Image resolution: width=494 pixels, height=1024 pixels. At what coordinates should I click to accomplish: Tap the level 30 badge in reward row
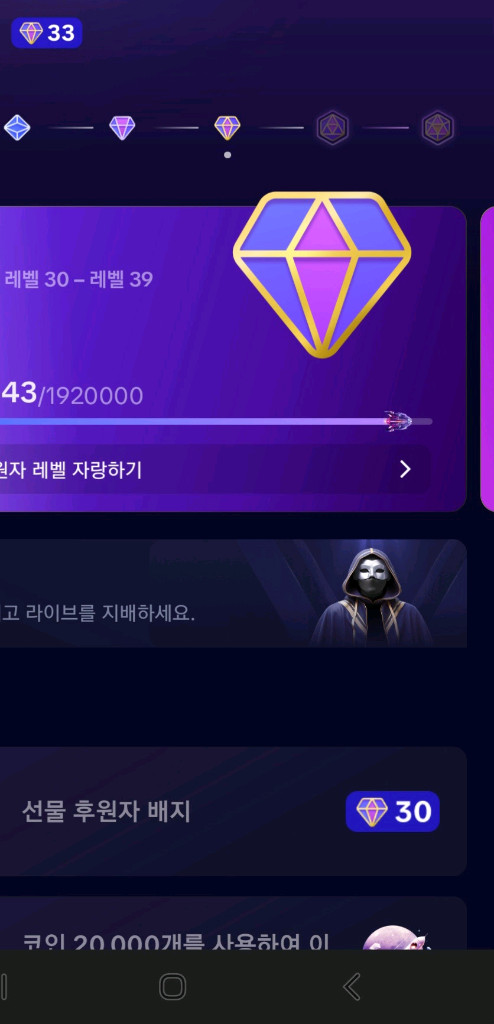[x=393, y=812]
